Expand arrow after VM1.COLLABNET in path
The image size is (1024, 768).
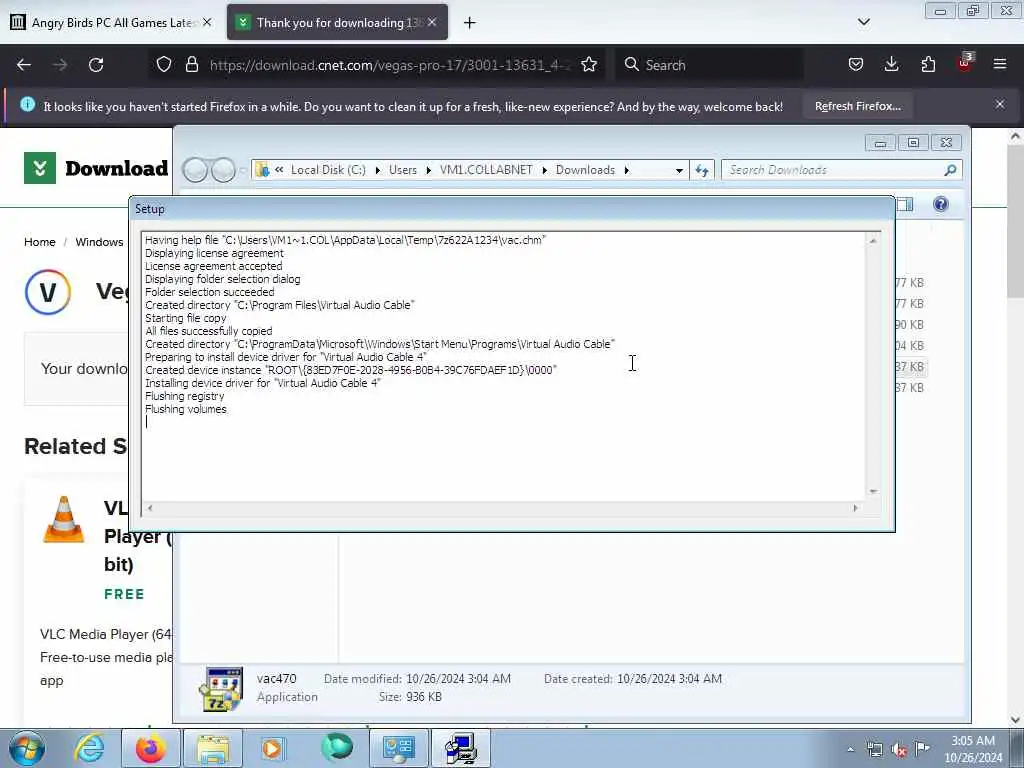point(545,170)
